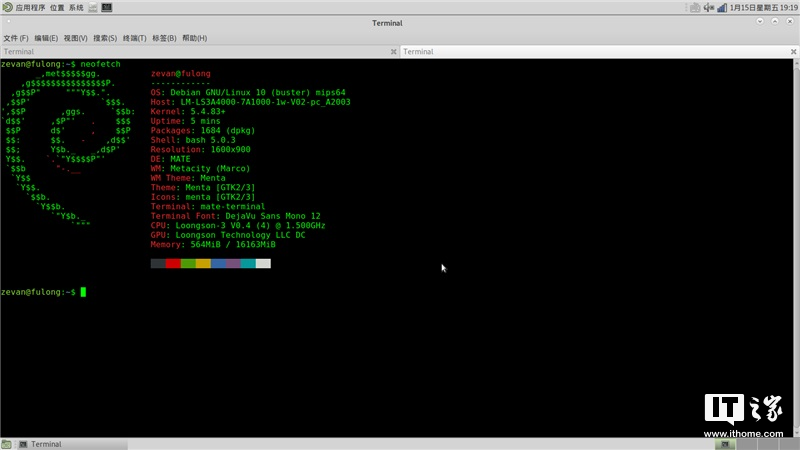800x450 pixels.
Task: Click the volume muted icon in tray
Action: (x=709, y=8)
